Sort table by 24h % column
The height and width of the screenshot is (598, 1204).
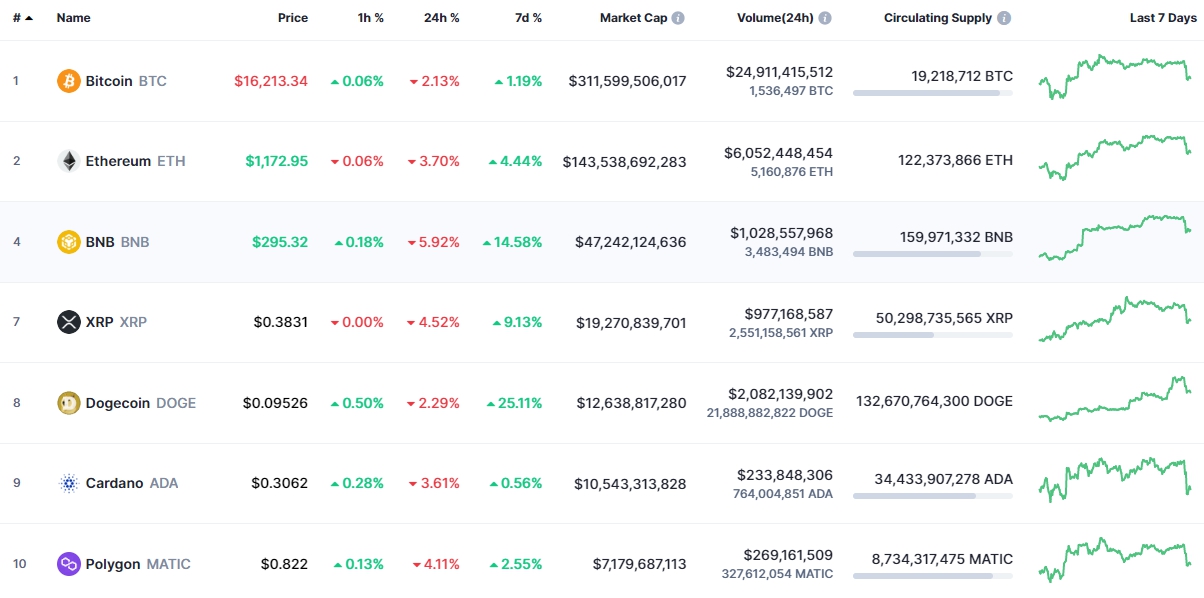[440, 18]
